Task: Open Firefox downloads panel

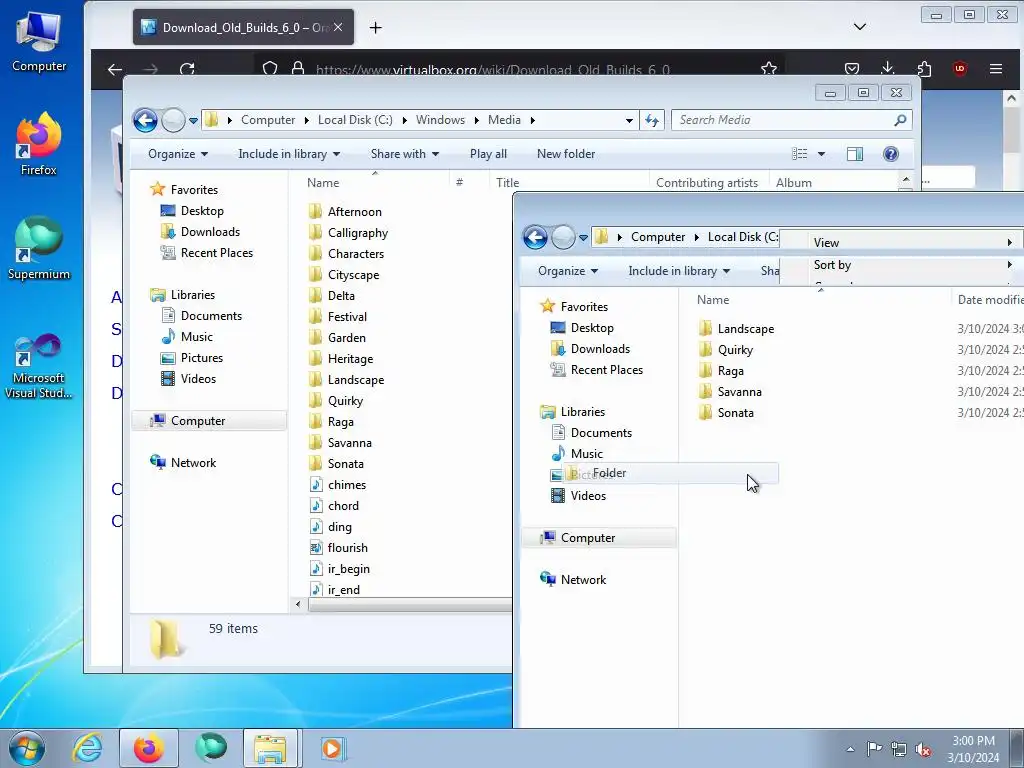Action: pos(888,69)
